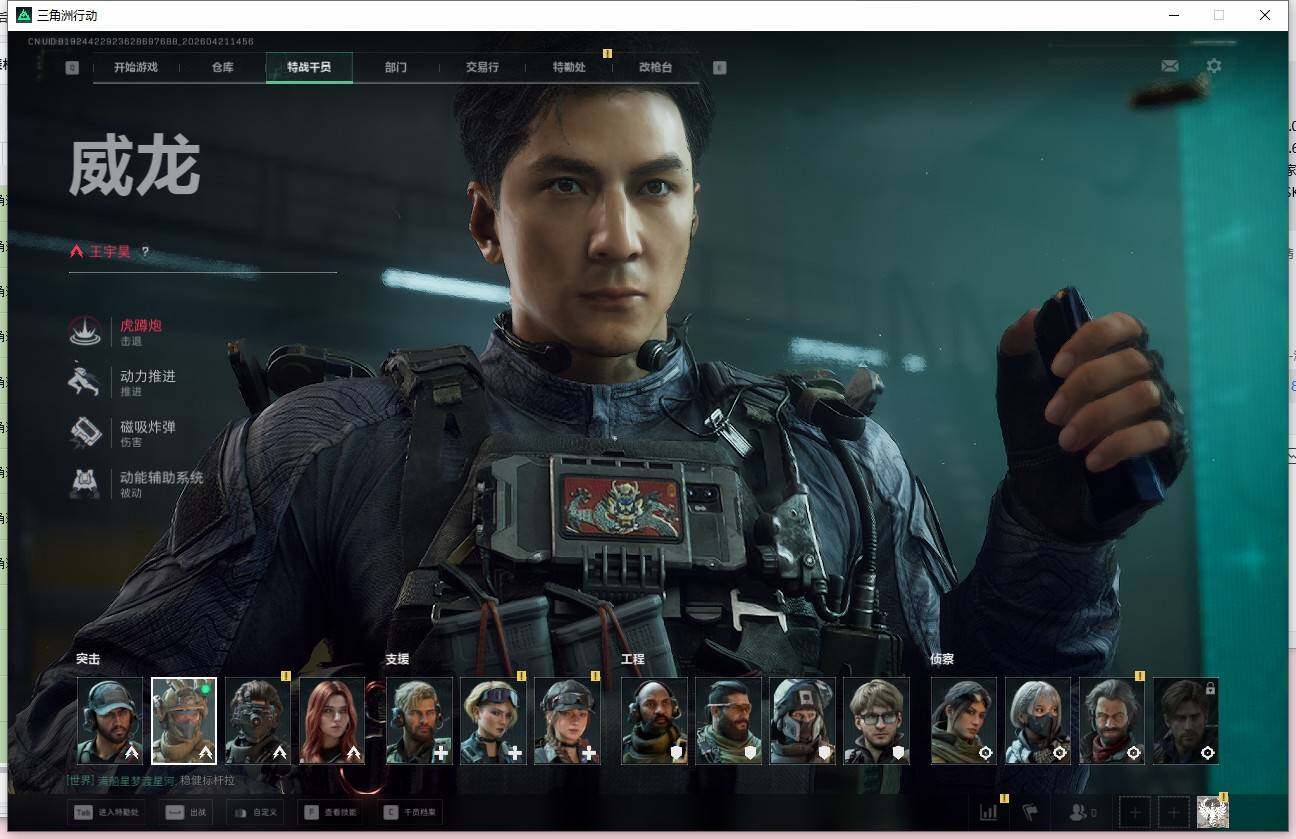Select blonde support operator with goggles on forehead

[x=493, y=721]
